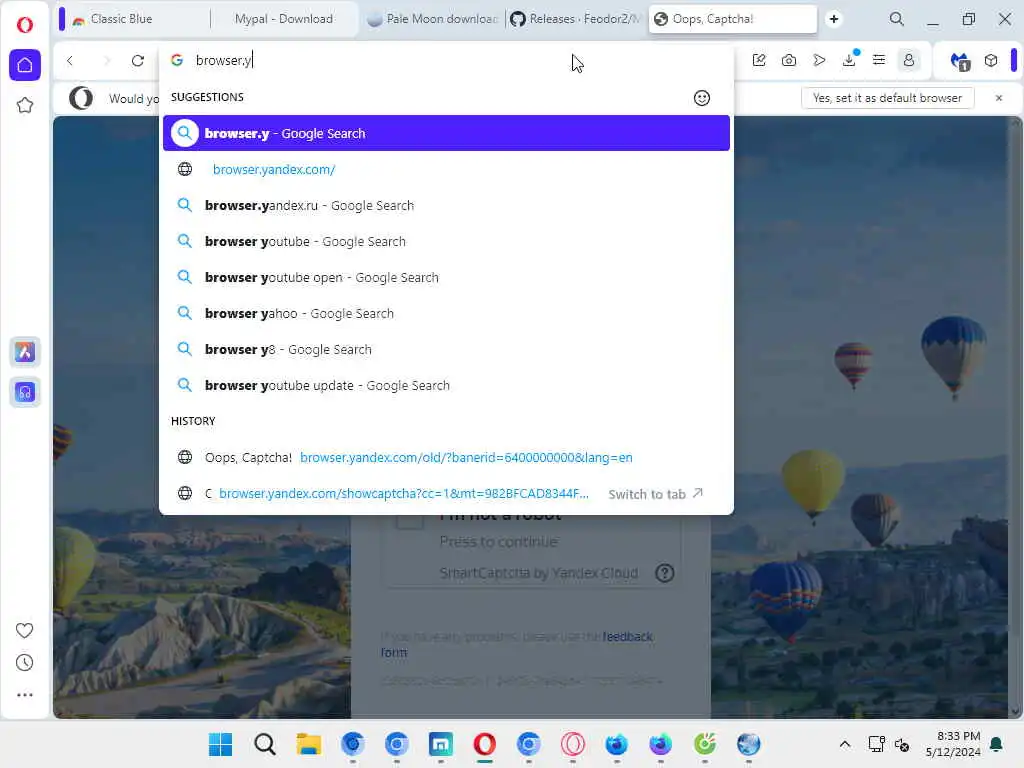Viewport: 1024px width, 768px height.
Task: Click the SmartCaptcha help question icon
Action: coord(665,573)
